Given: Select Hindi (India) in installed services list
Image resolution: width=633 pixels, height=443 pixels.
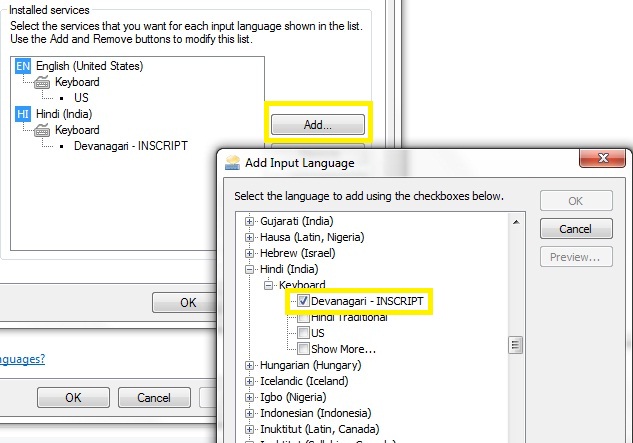Looking at the screenshot, I should 64,114.
